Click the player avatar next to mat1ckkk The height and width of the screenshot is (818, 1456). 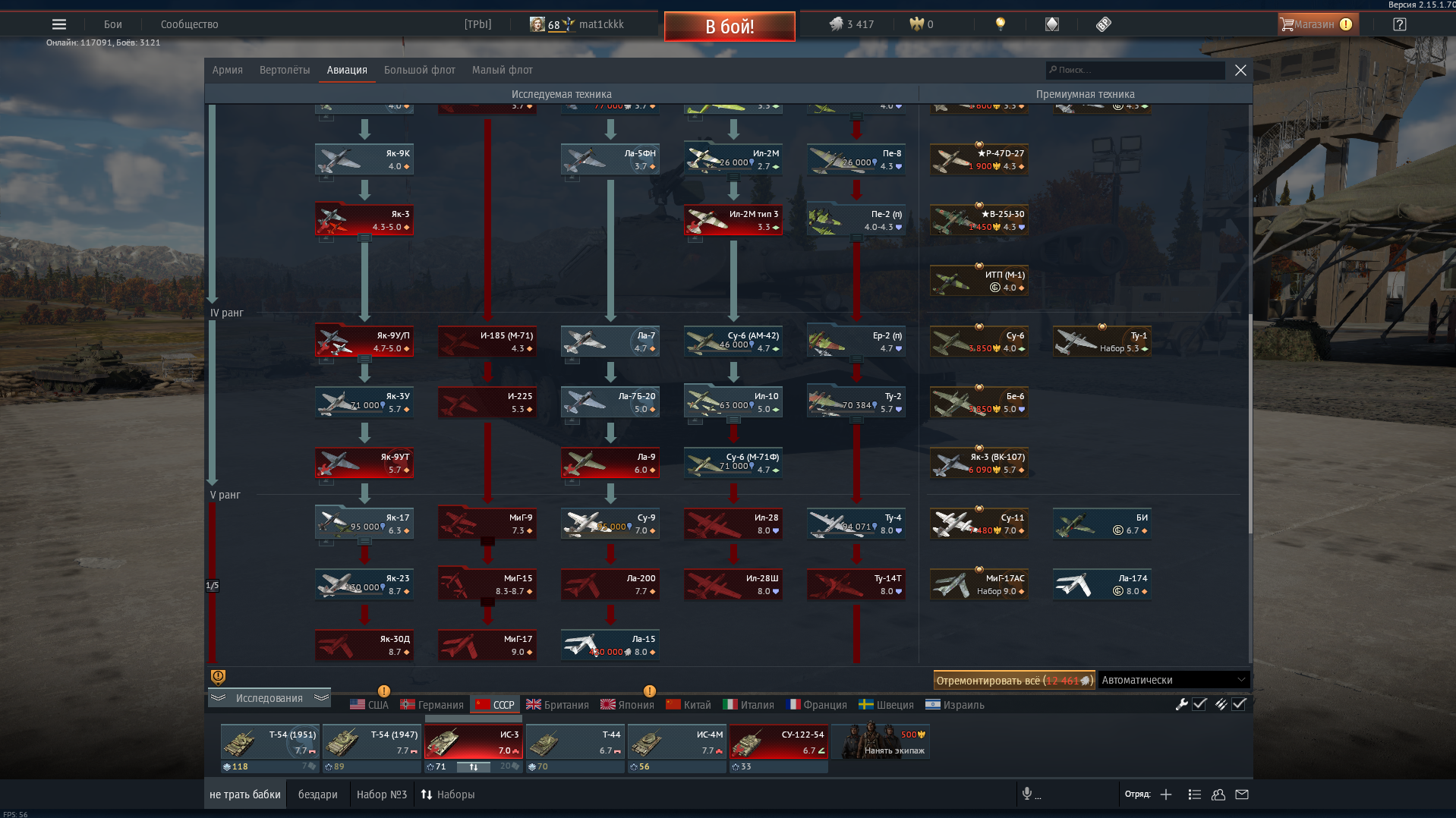[537, 24]
